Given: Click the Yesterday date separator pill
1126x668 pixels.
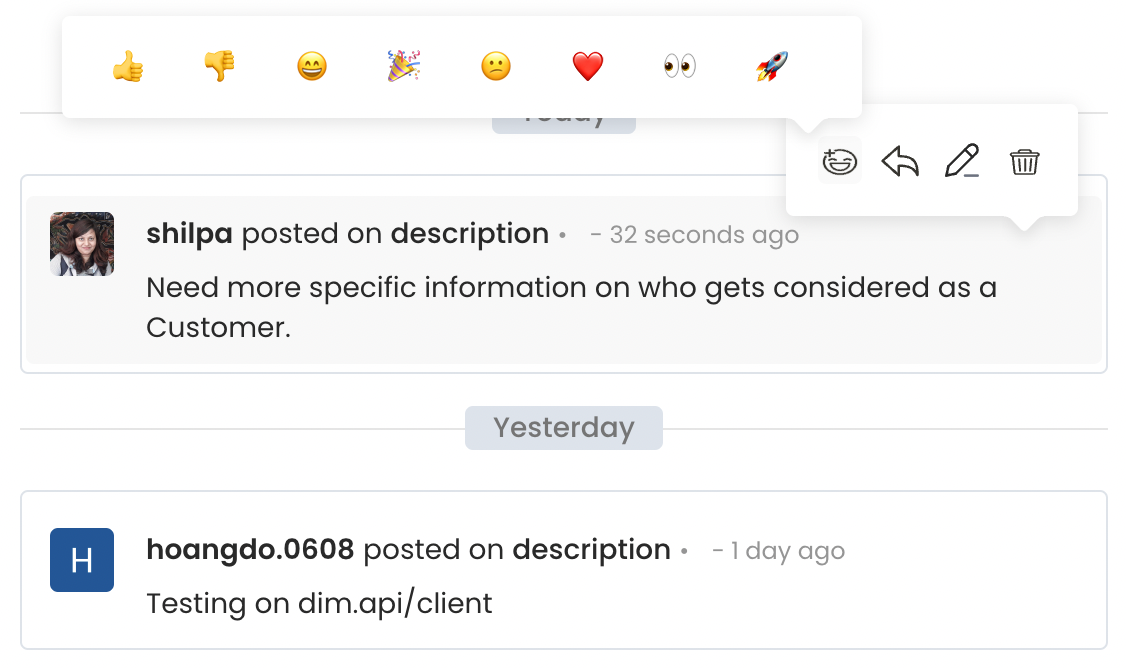Looking at the screenshot, I should (563, 428).
